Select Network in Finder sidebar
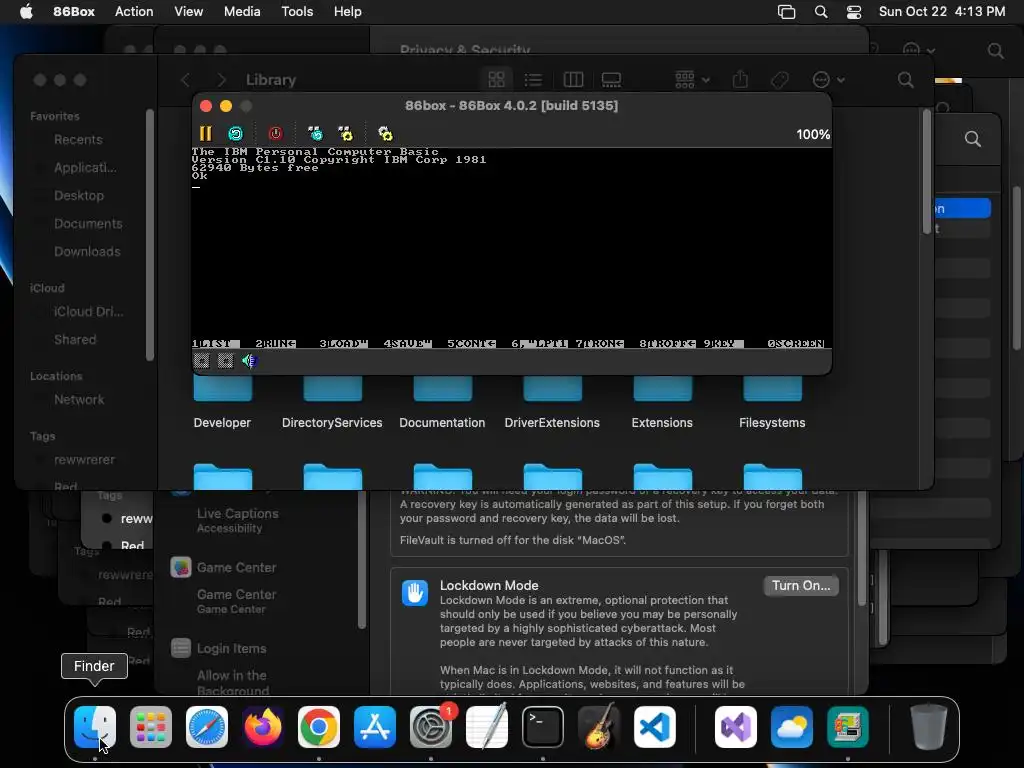 click(79, 400)
